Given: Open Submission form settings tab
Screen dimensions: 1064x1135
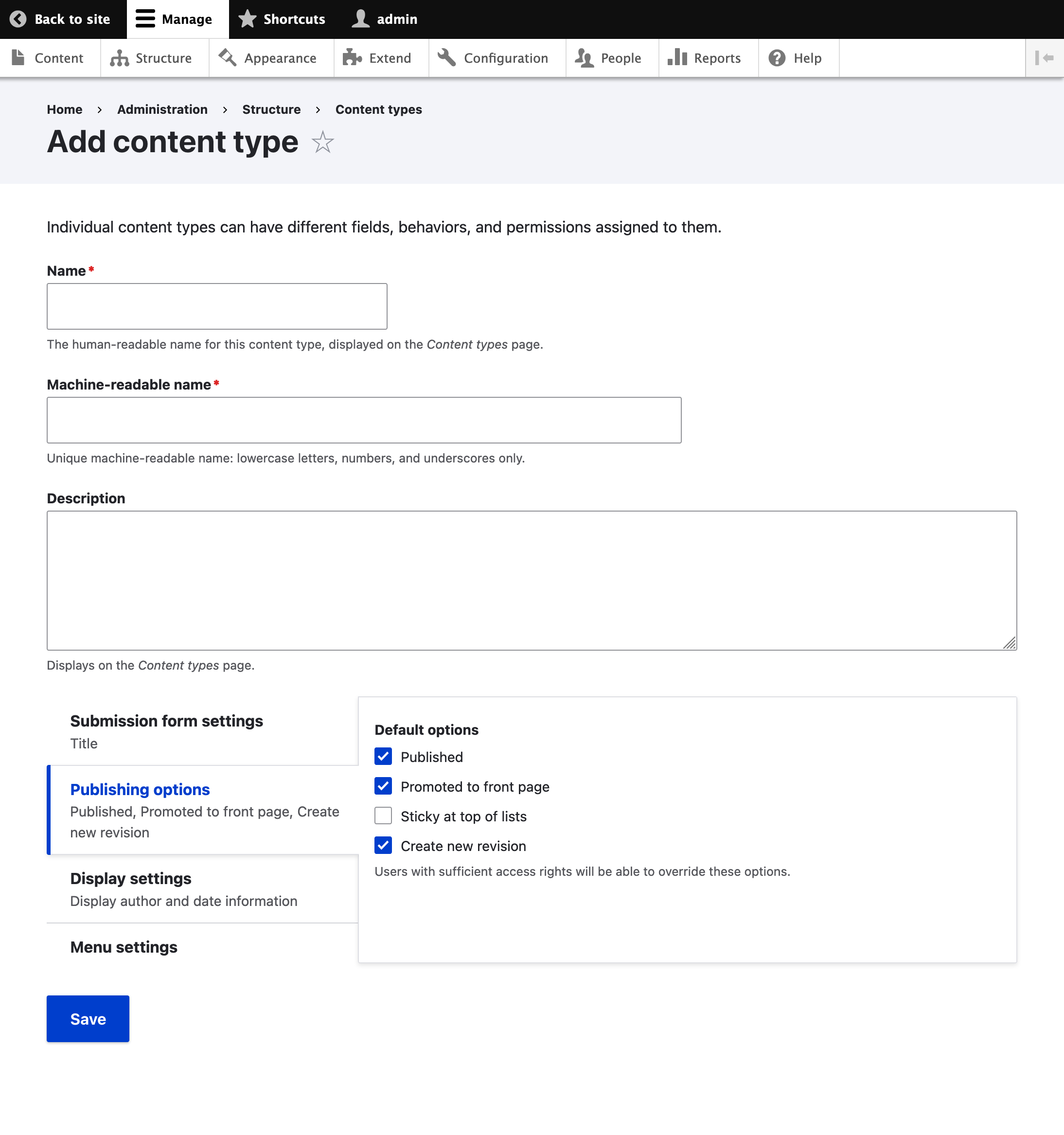Looking at the screenshot, I should (x=203, y=731).
